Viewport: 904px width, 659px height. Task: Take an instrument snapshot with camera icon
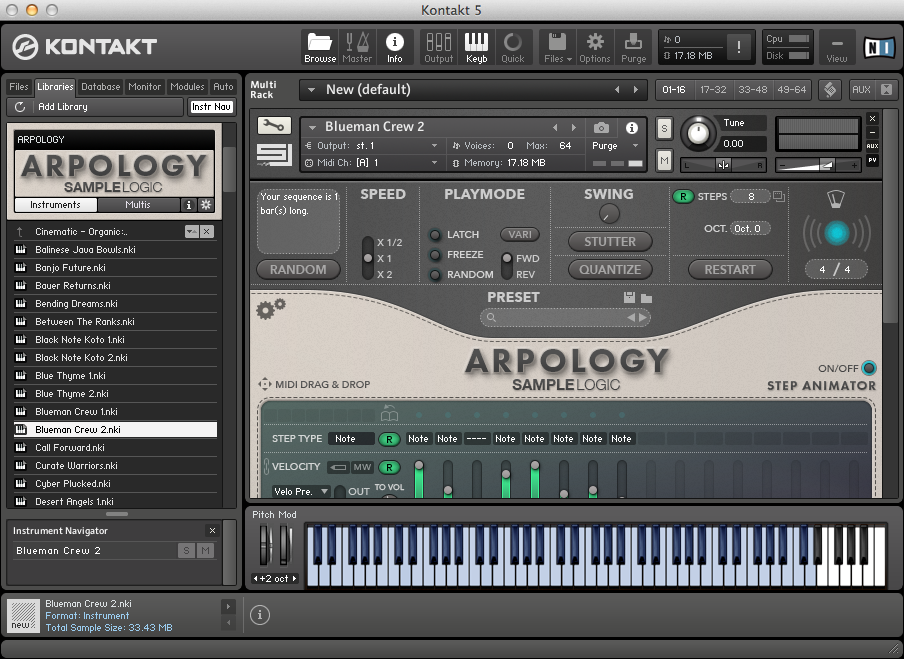point(601,127)
